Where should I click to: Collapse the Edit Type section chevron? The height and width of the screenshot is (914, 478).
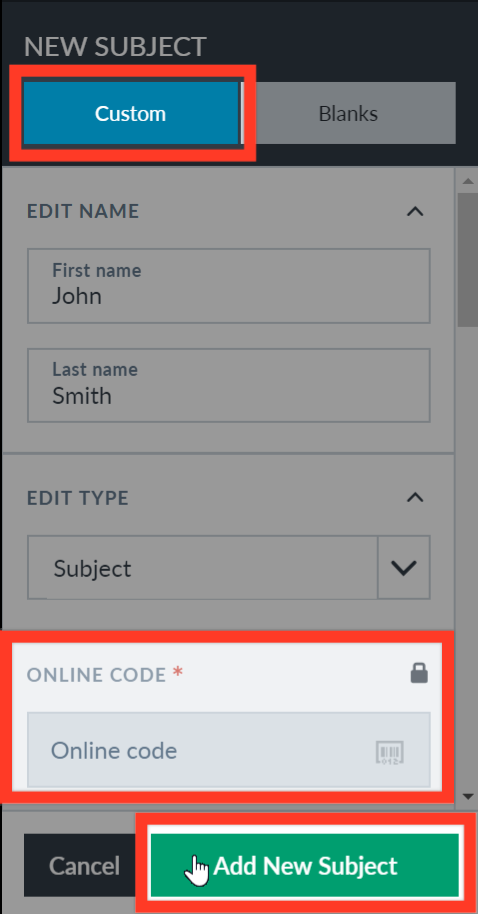point(415,497)
